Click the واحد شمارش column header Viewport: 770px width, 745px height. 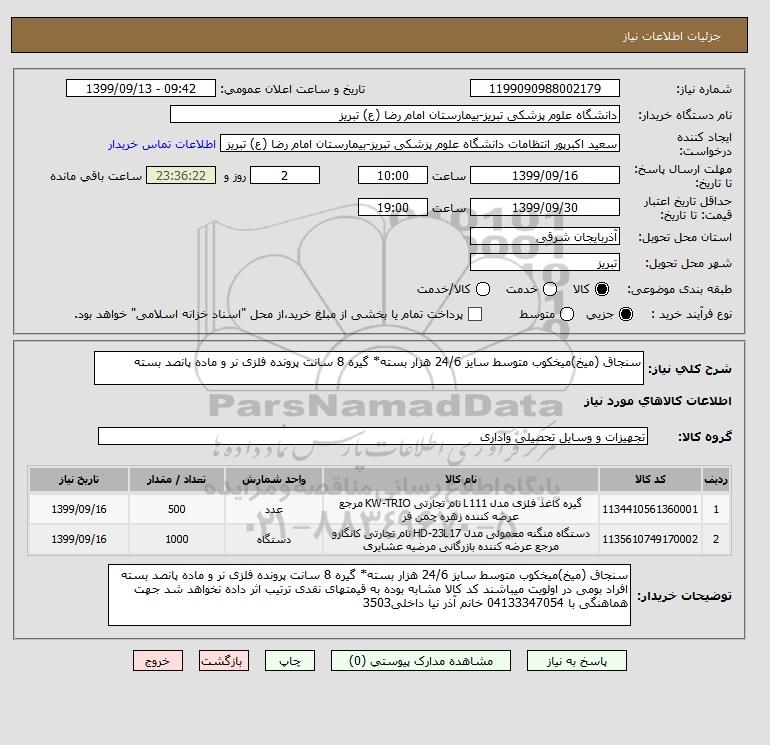pos(274,479)
